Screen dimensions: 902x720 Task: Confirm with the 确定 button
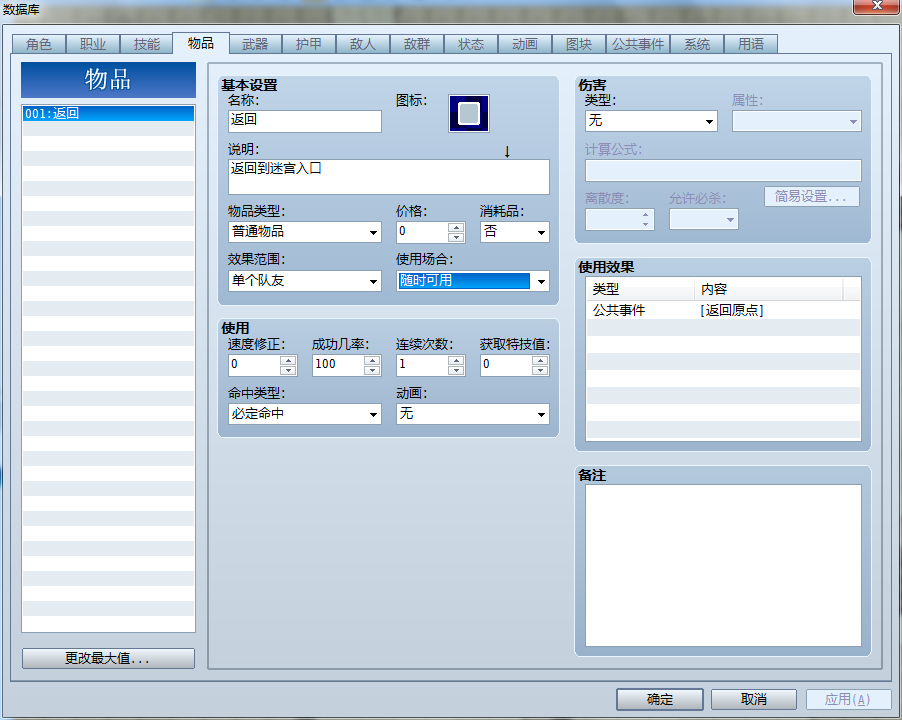click(659, 699)
